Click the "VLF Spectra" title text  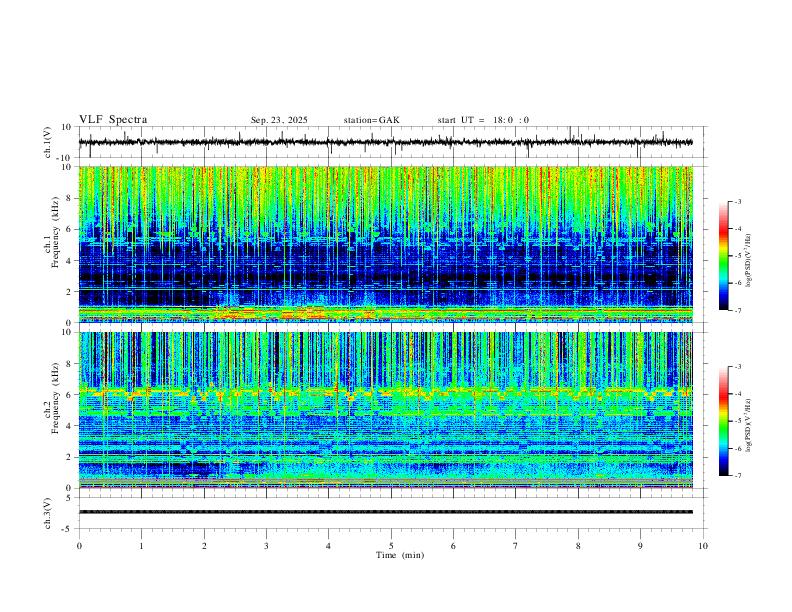click(113, 120)
